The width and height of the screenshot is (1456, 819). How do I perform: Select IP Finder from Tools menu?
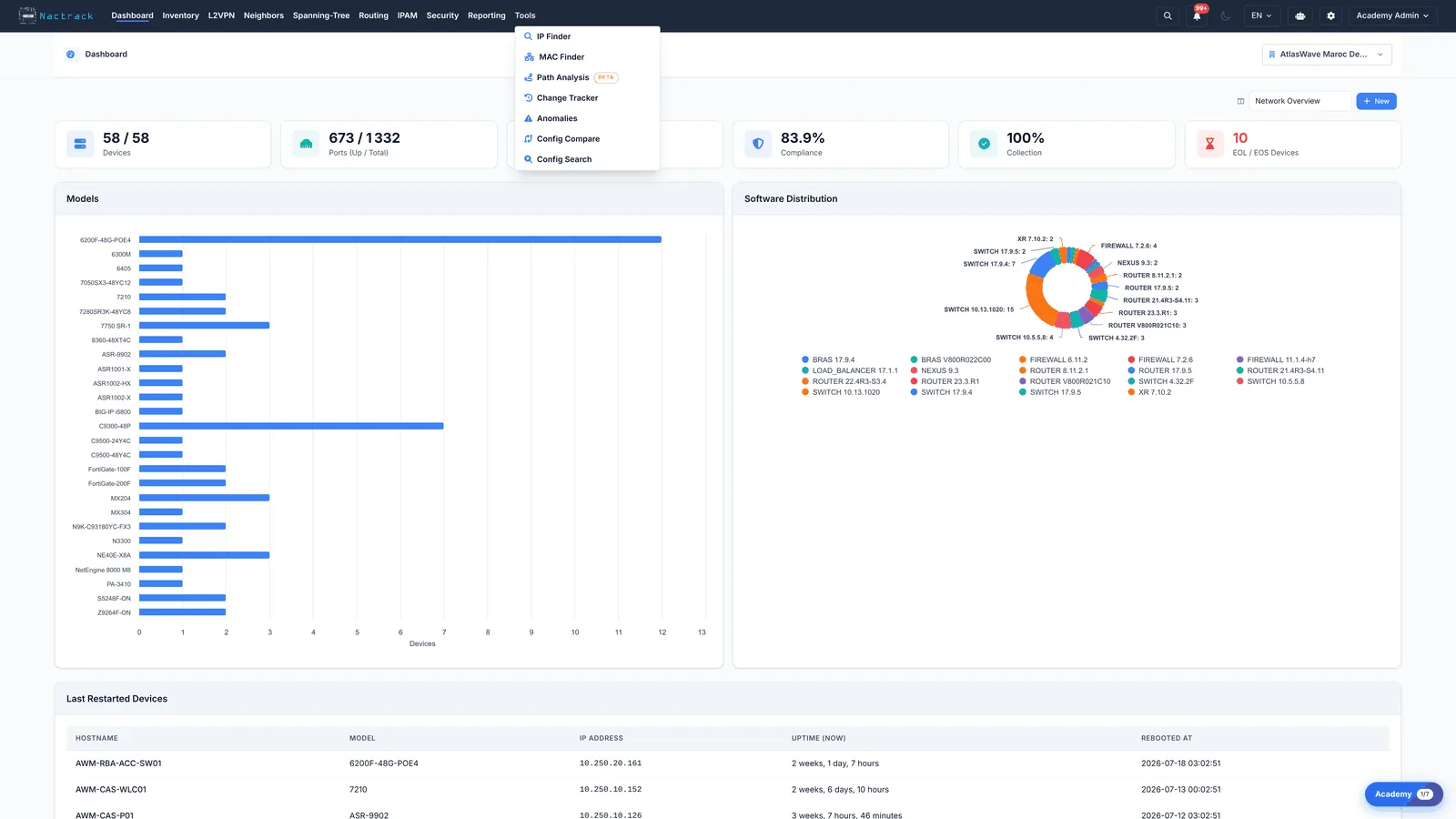coord(587,36)
